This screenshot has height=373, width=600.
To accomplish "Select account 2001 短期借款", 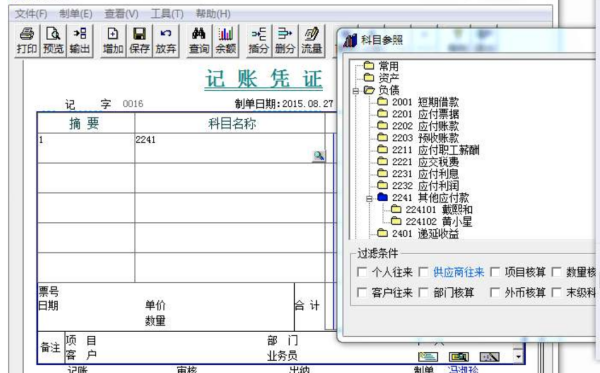I will [417, 102].
